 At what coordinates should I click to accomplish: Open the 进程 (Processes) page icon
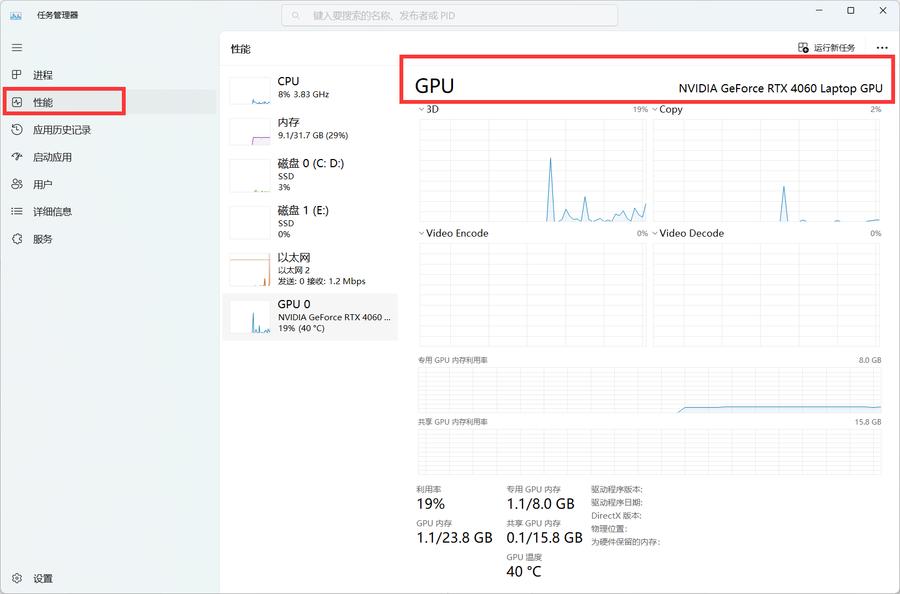(x=17, y=75)
